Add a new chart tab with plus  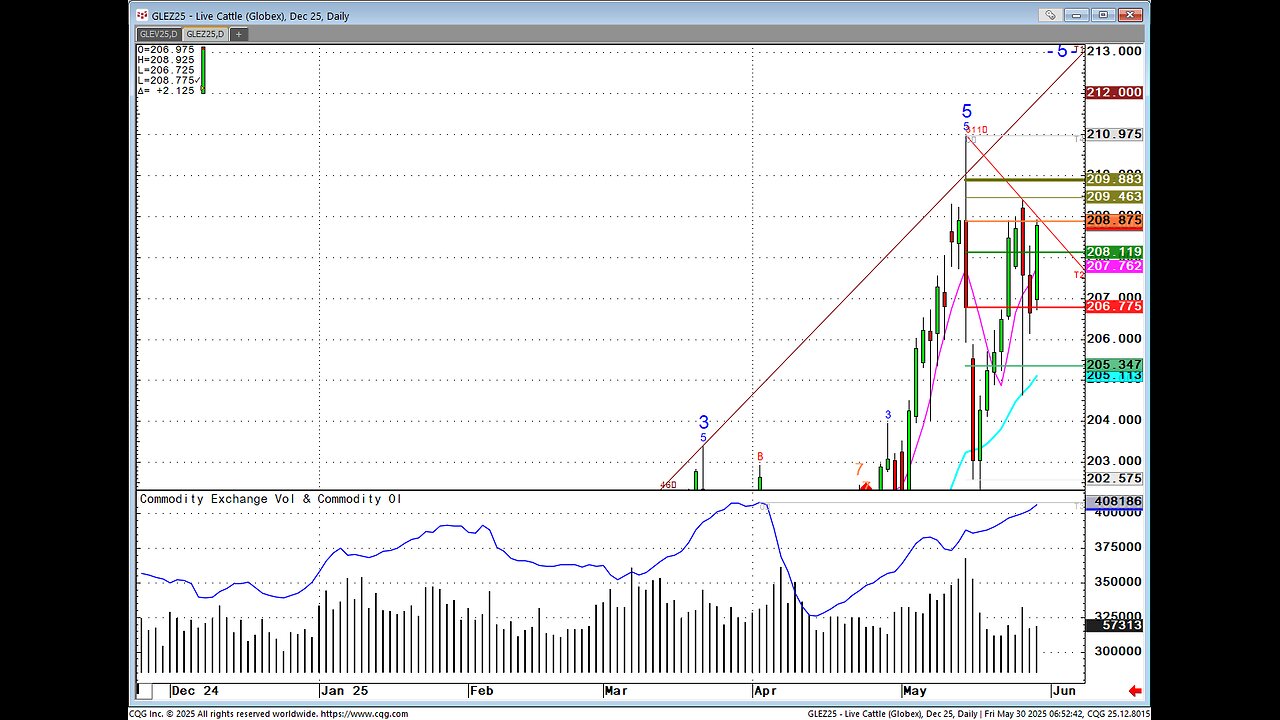point(238,34)
